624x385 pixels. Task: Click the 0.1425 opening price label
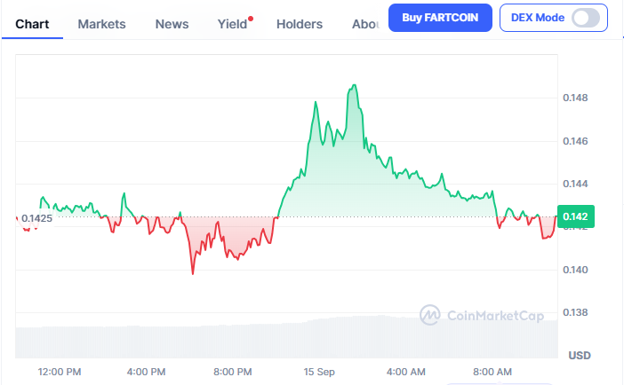[x=37, y=218]
